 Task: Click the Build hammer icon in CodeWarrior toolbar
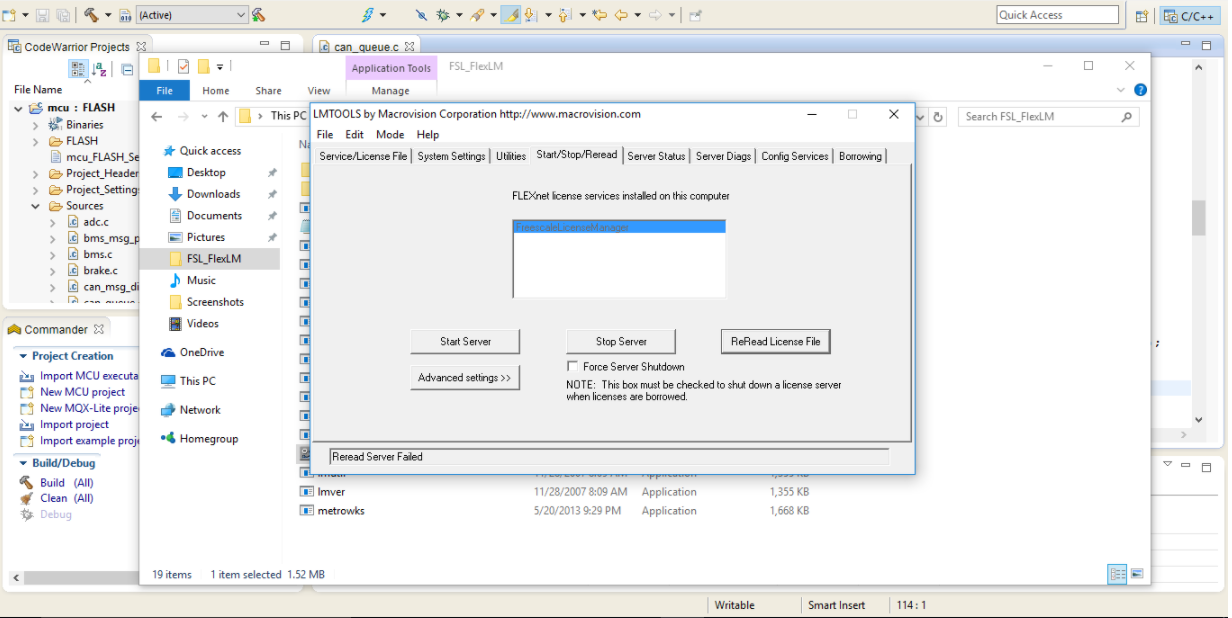pos(91,15)
